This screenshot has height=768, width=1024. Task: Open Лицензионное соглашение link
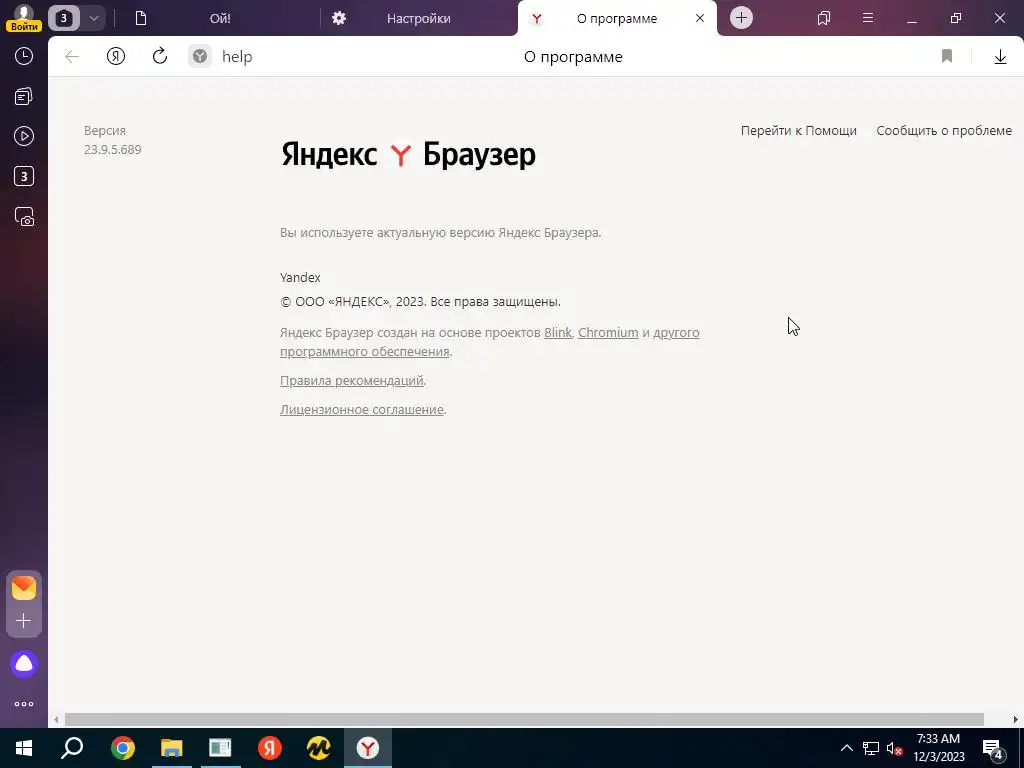coord(362,409)
